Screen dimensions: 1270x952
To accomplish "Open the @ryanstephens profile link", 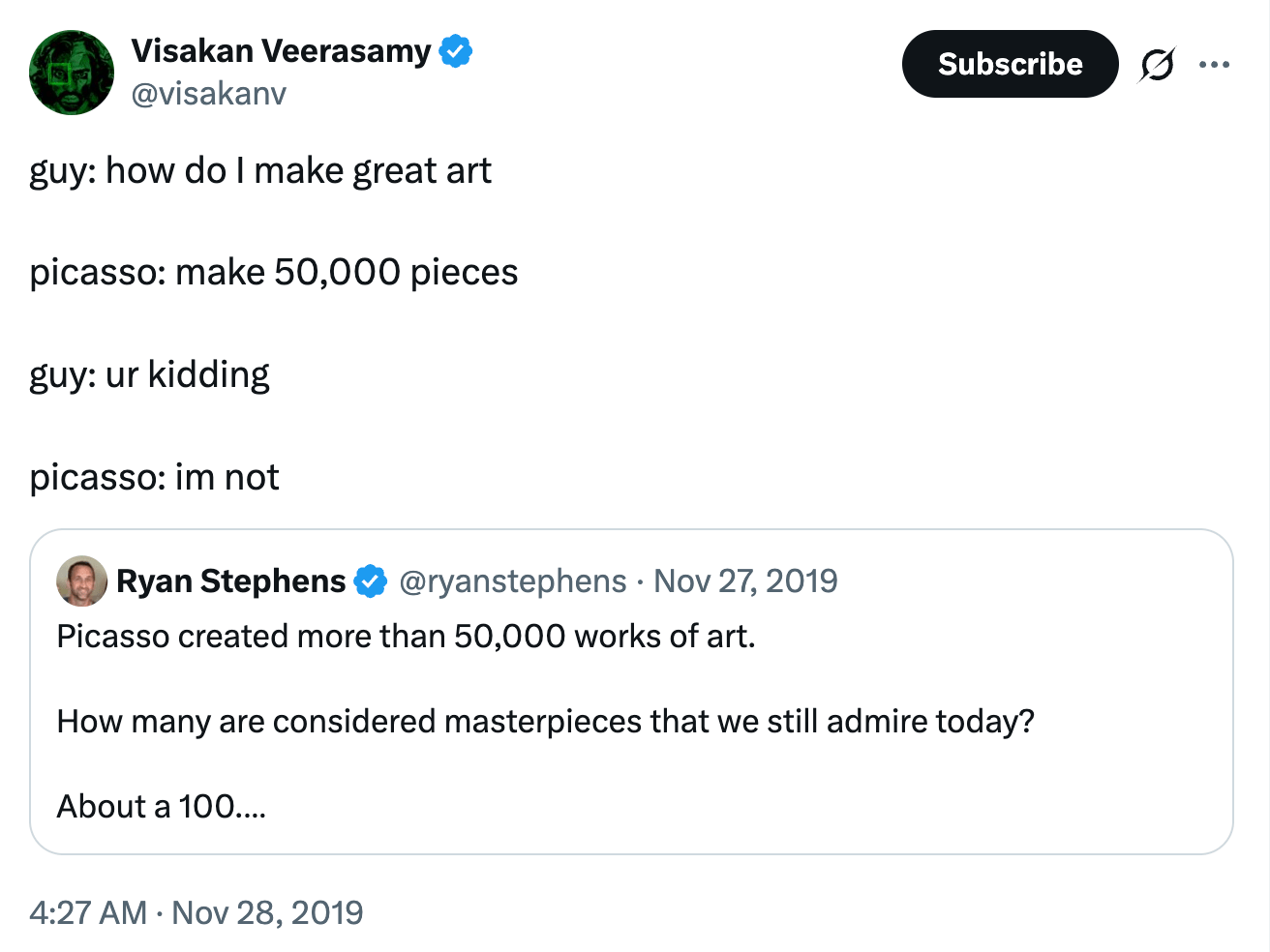I will 513,580.
